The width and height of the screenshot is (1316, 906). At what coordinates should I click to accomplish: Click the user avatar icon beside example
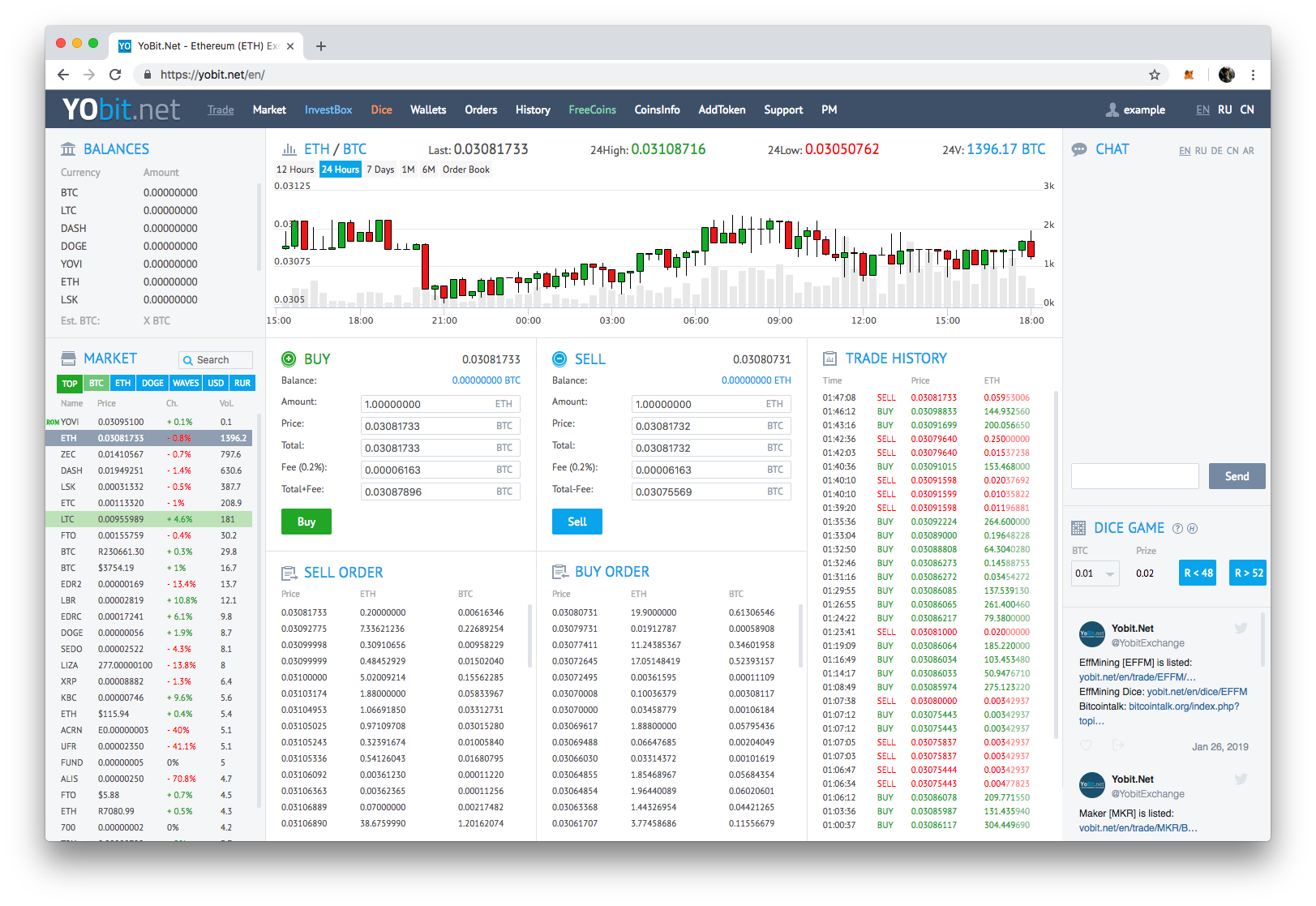tap(1112, 109)
